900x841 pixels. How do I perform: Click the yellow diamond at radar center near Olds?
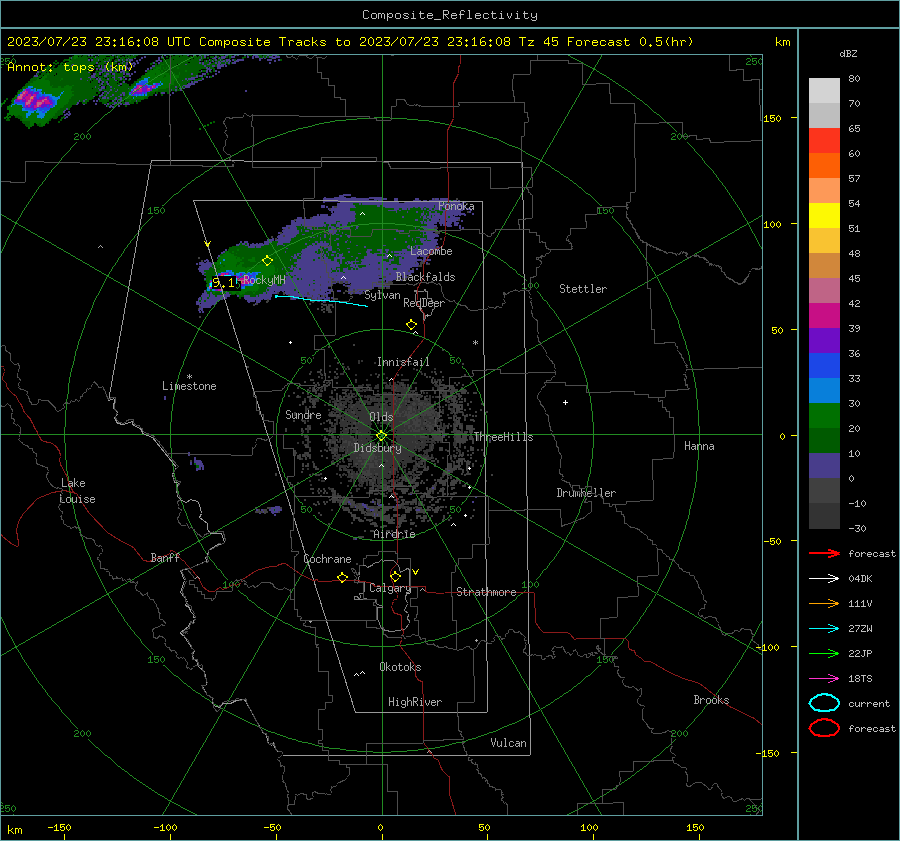381,436
